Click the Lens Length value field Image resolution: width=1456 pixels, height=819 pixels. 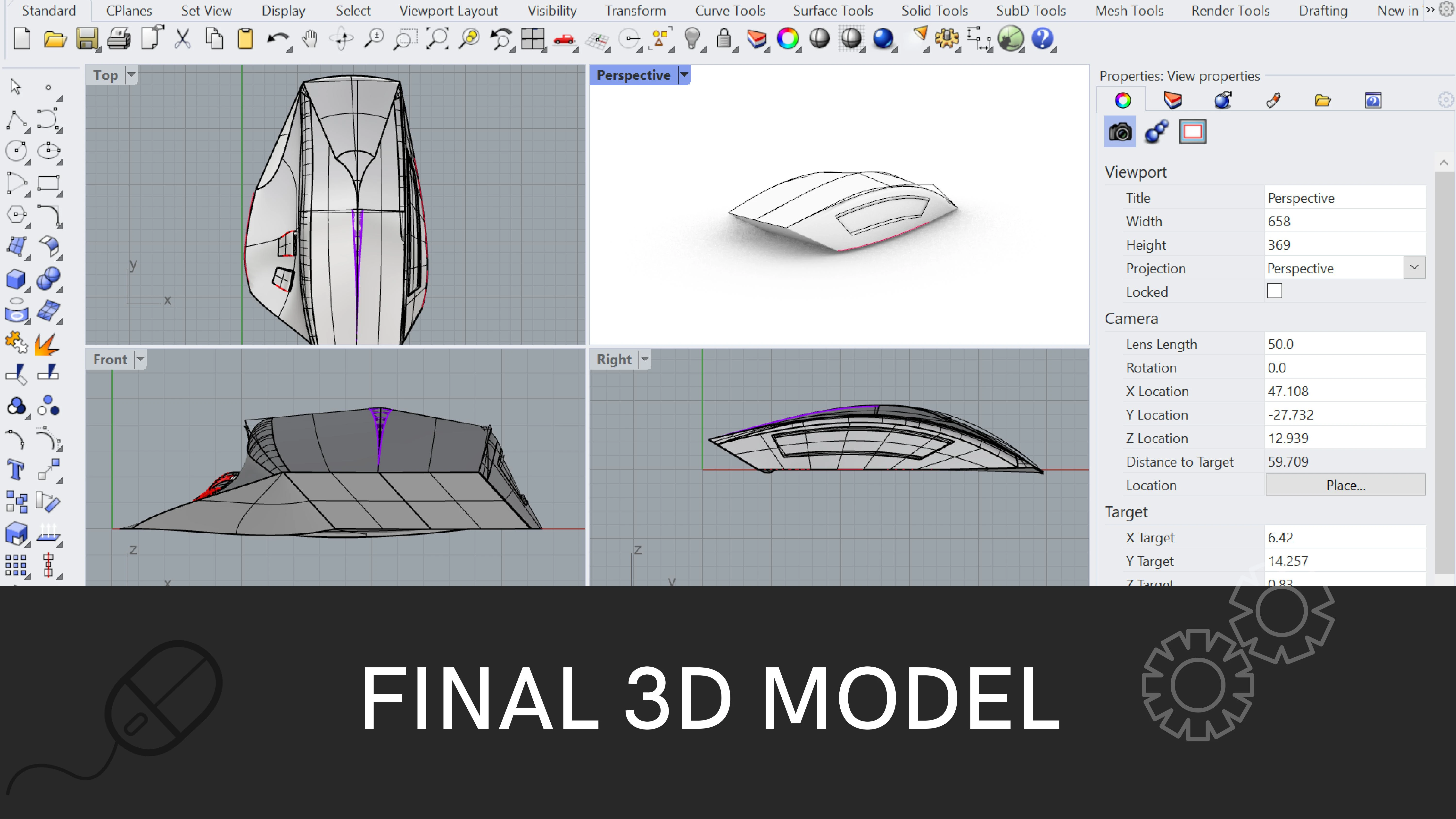pyautogui.click(x=1345, y=344)
